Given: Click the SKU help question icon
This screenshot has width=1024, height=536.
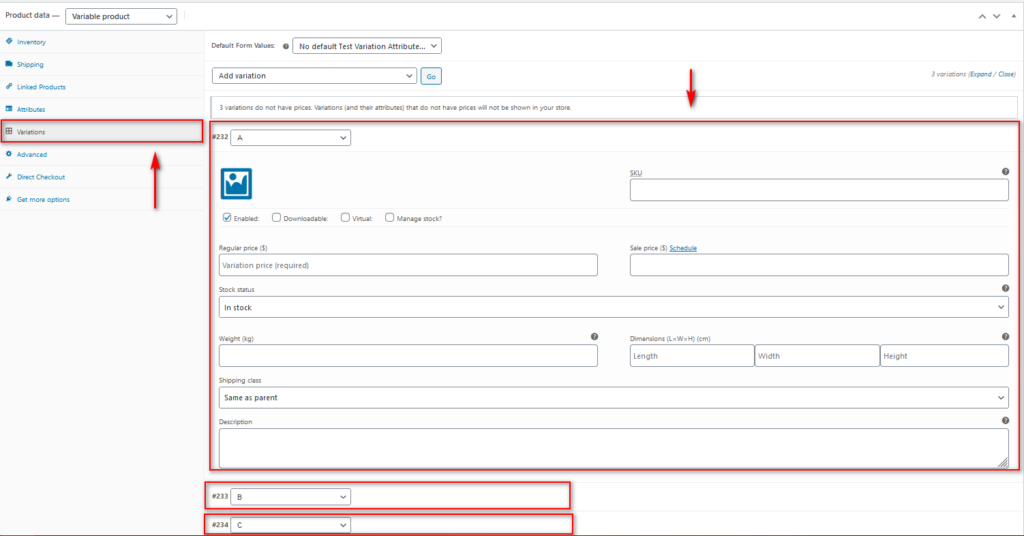Looking at the screenshot, I should click(x=1005, y=172).
